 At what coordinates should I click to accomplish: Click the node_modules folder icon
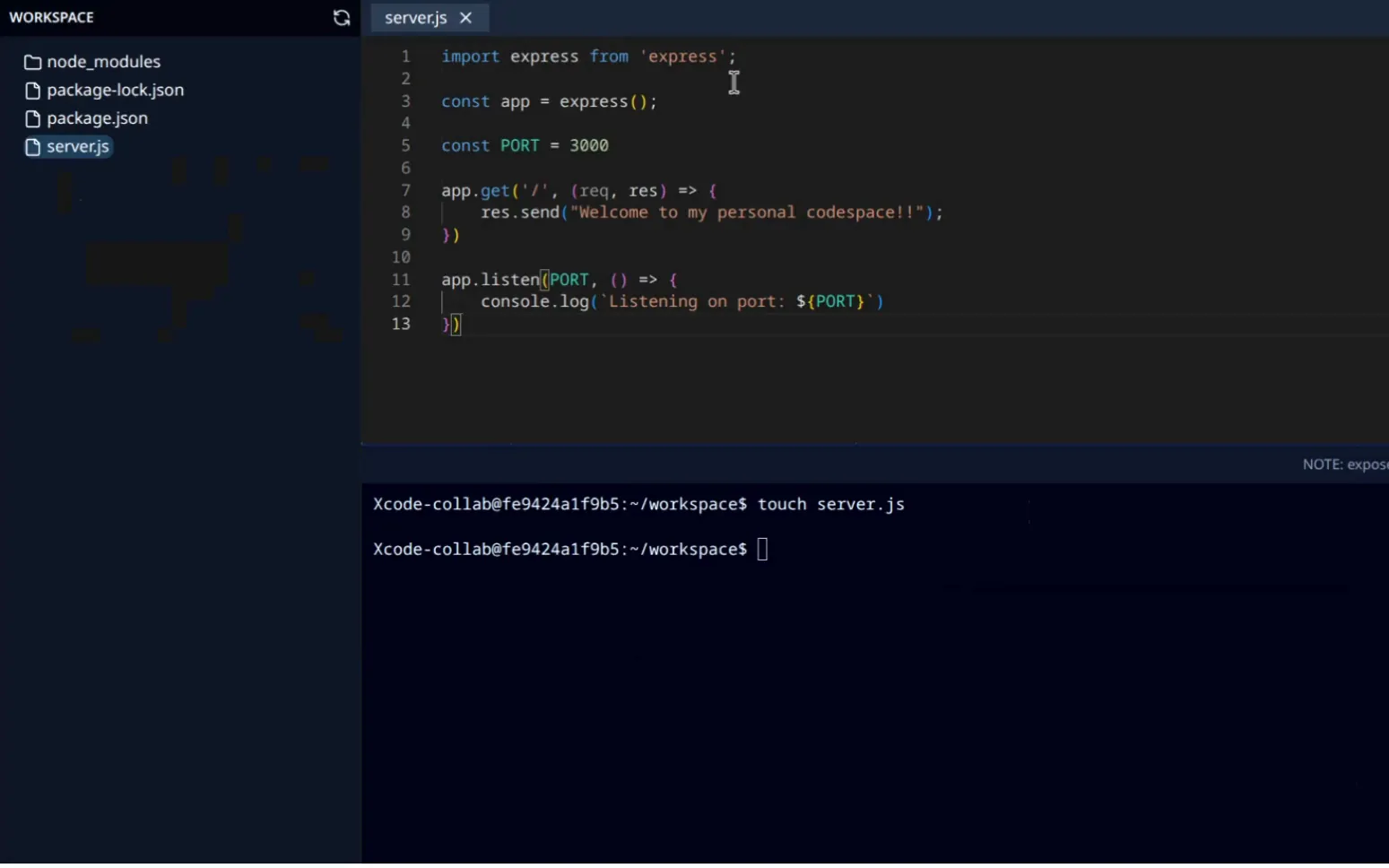coord(33,62)
